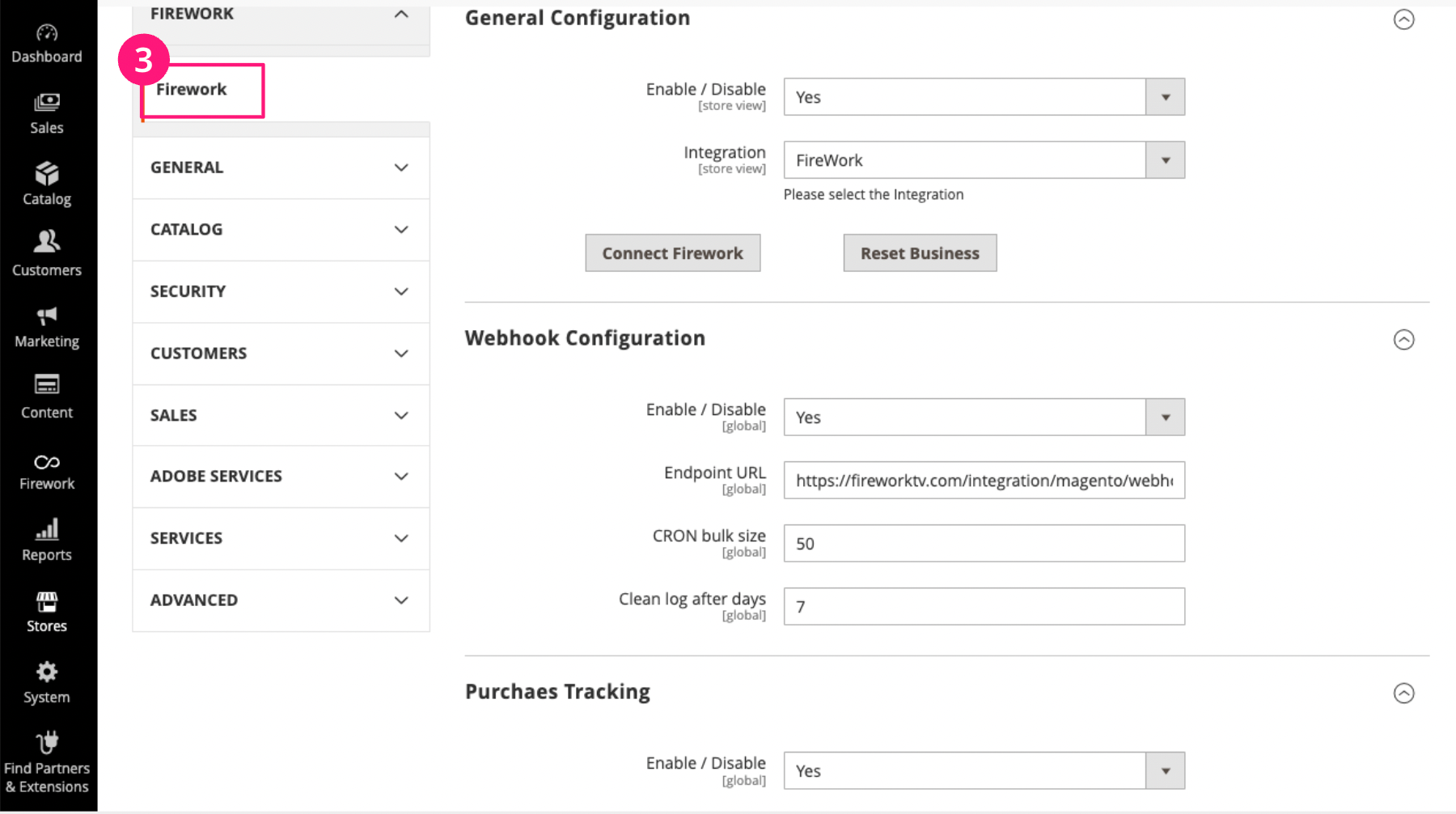The width and height of the screenshot is (1456, 814).
Task: Click the CRON bulk size input field
Action: click(983, 543)
